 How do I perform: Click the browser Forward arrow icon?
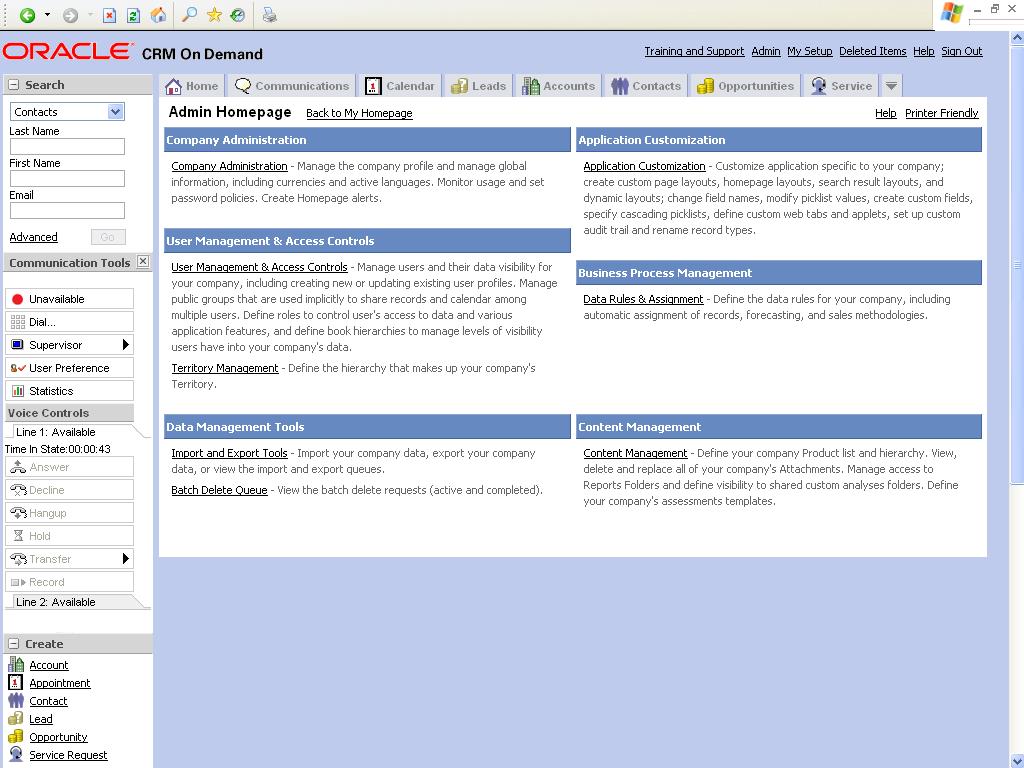click(x=71, y=15)
